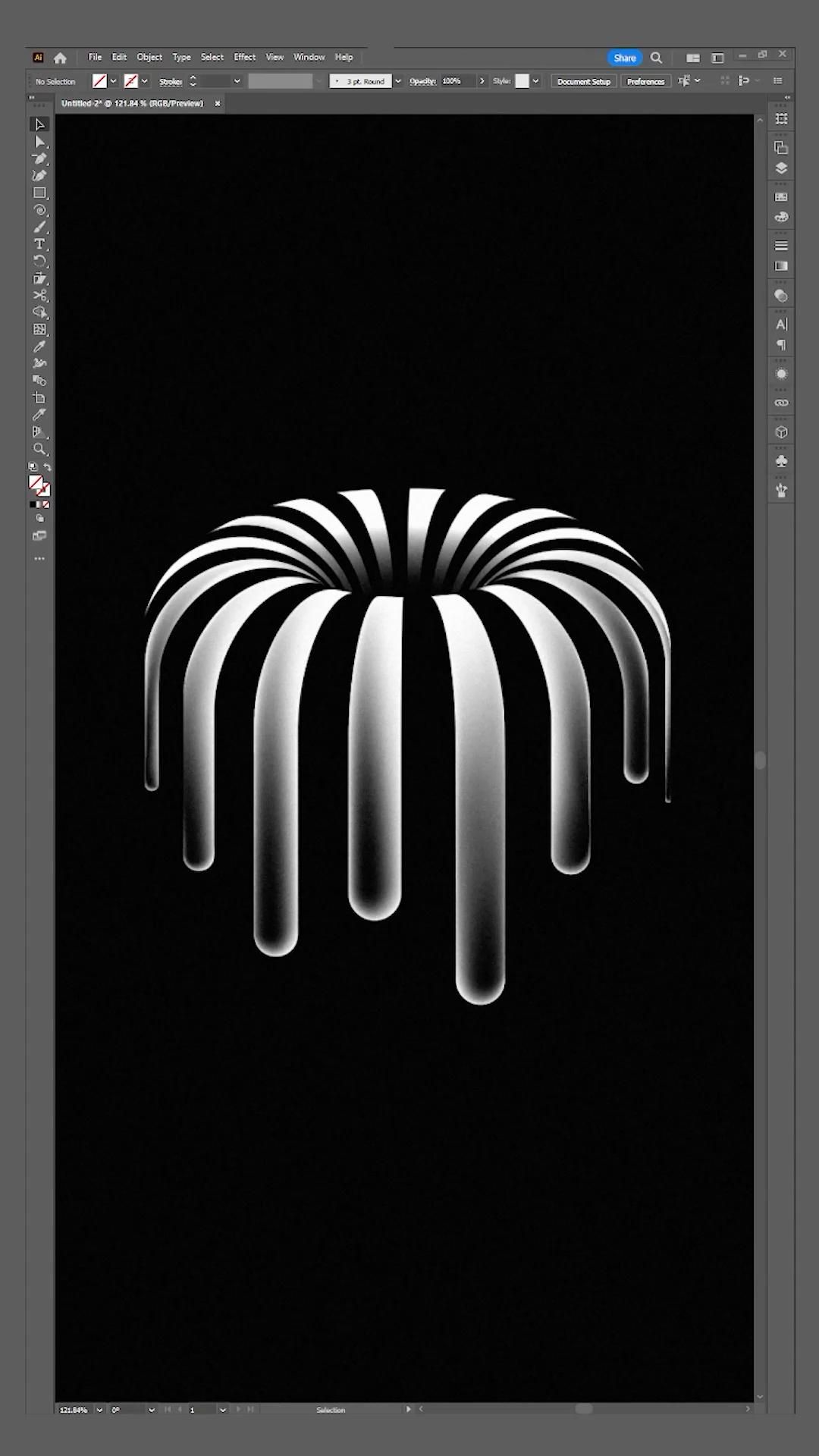
Task: Open the Object menu
Action: (x=149, y=57)
